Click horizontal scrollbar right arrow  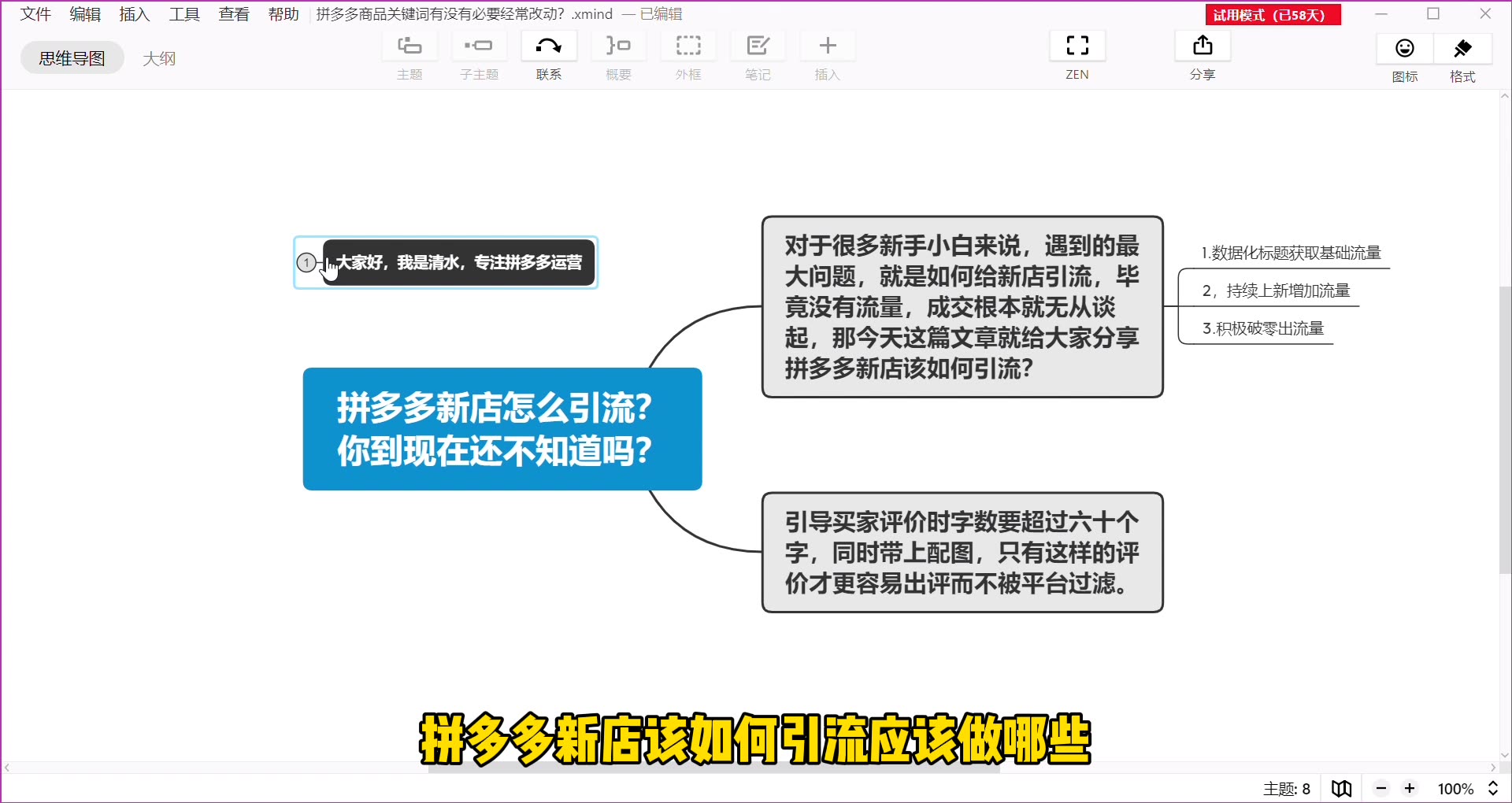coord(1493,768)
